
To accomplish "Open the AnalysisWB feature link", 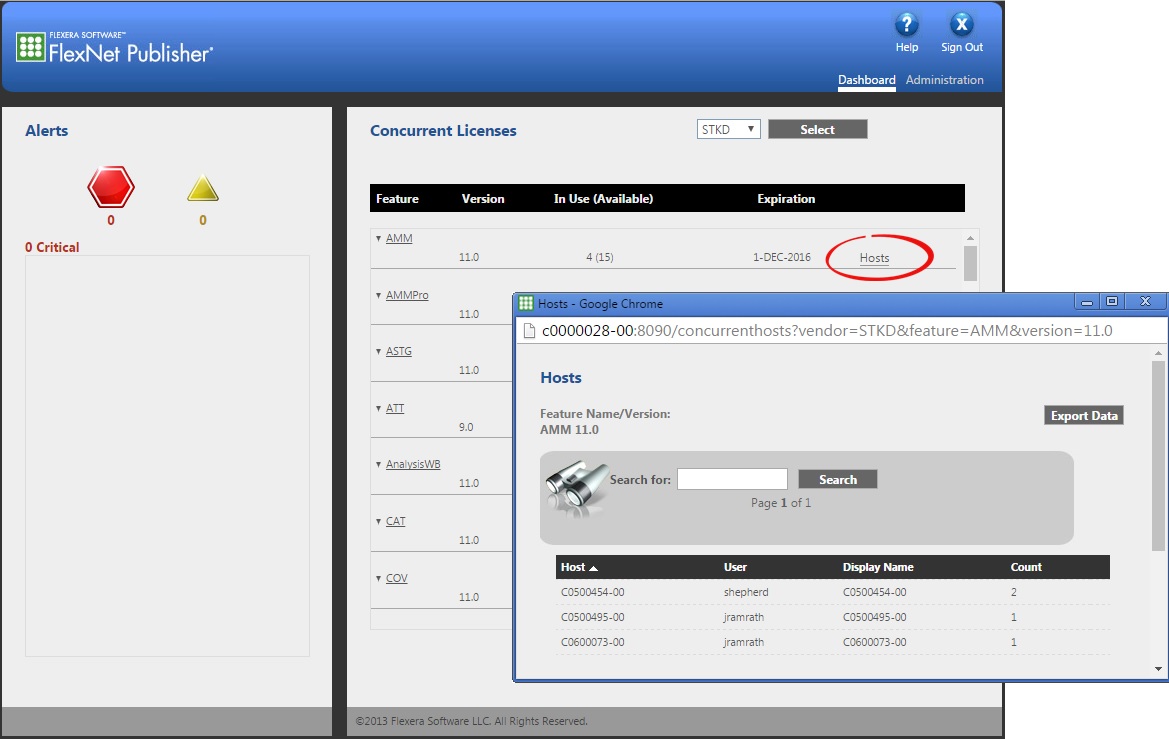I will (x=413, y=464).
